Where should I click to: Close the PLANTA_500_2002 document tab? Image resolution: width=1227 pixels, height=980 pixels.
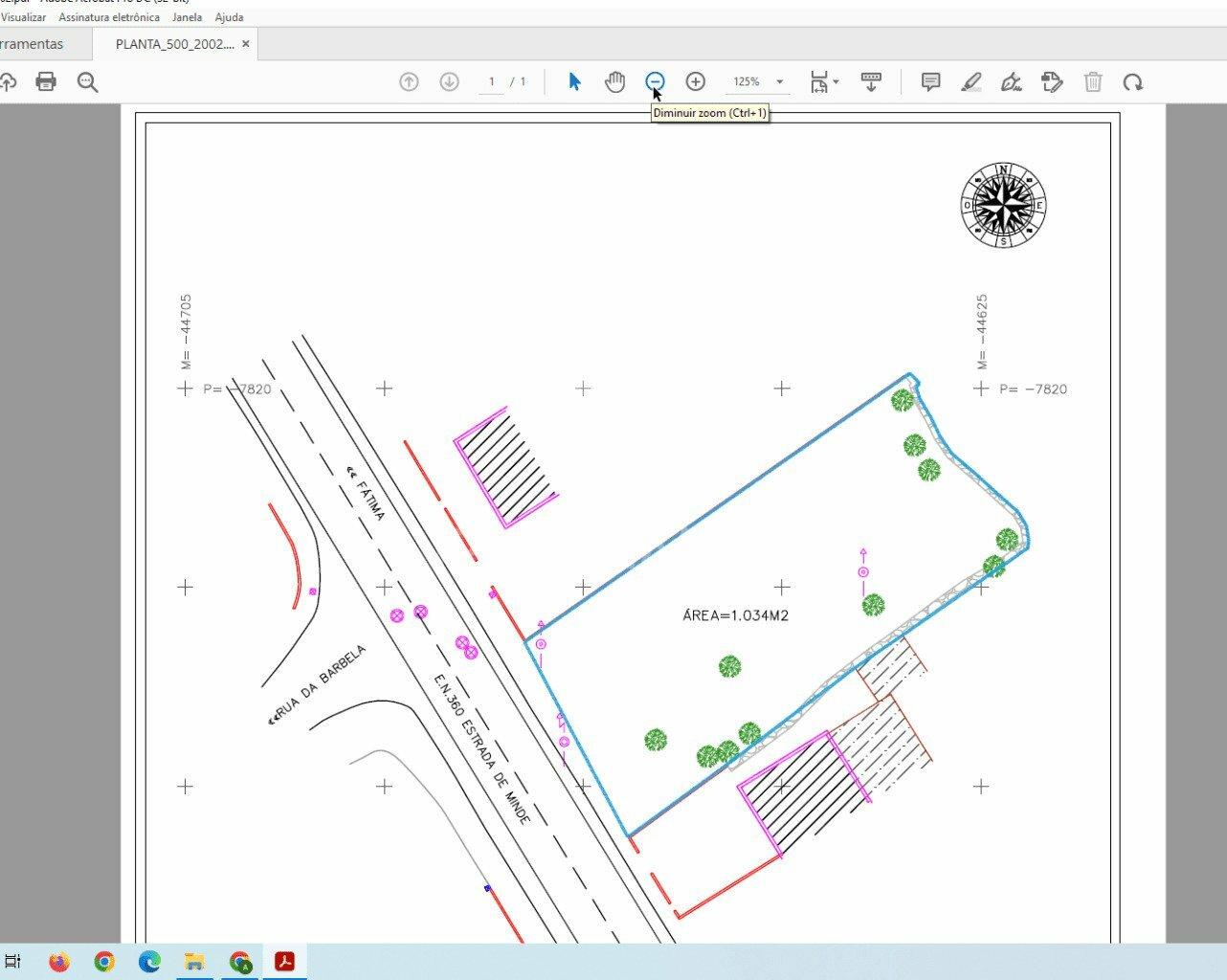[246, 44]
